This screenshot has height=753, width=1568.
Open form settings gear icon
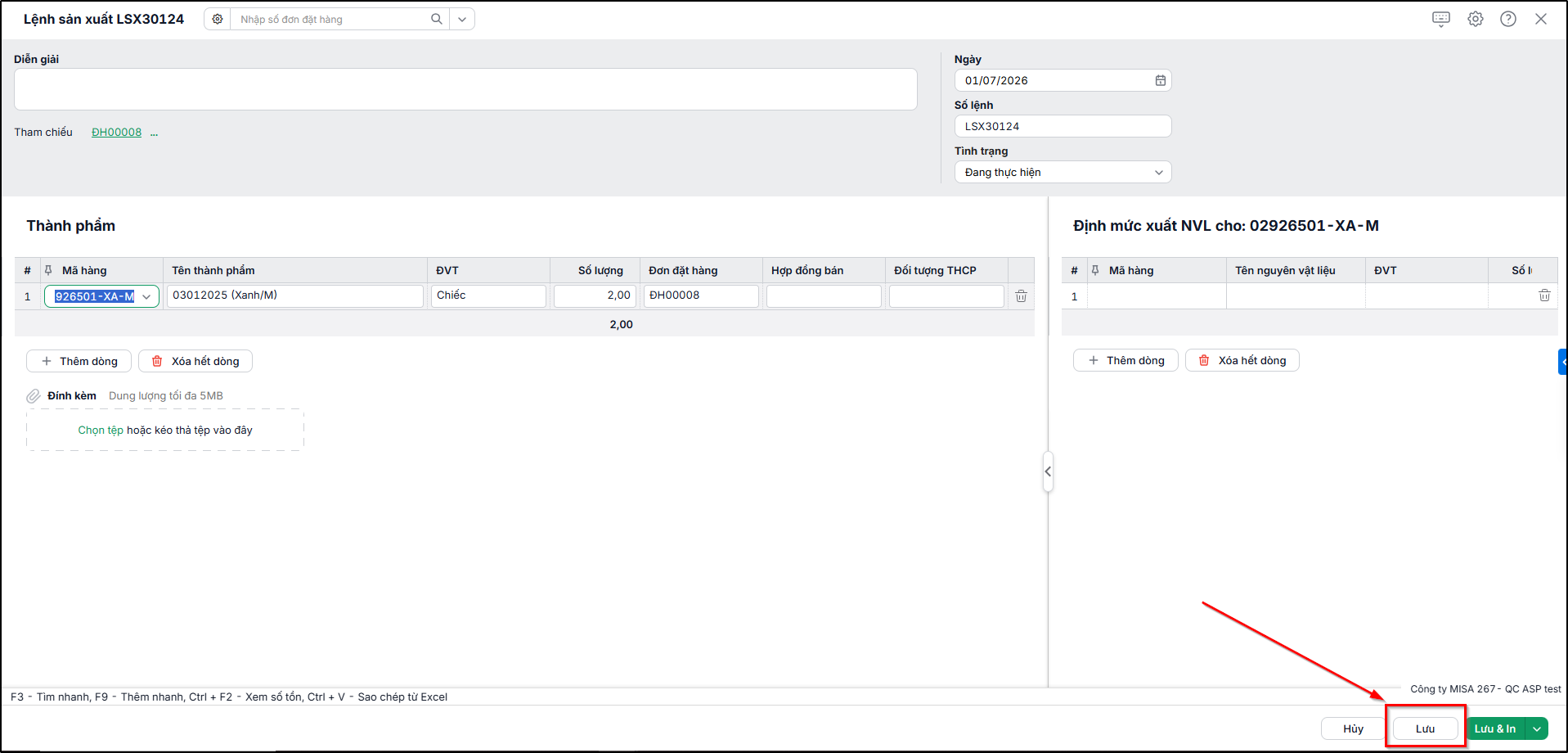1476,19
